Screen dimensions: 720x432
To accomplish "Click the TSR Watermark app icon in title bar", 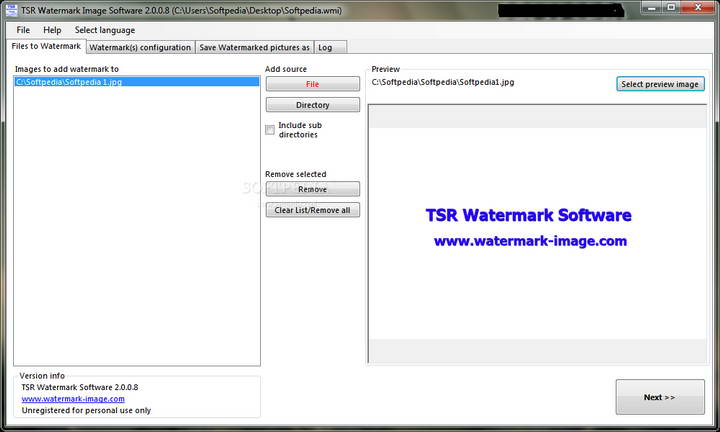I will [11, 10].
